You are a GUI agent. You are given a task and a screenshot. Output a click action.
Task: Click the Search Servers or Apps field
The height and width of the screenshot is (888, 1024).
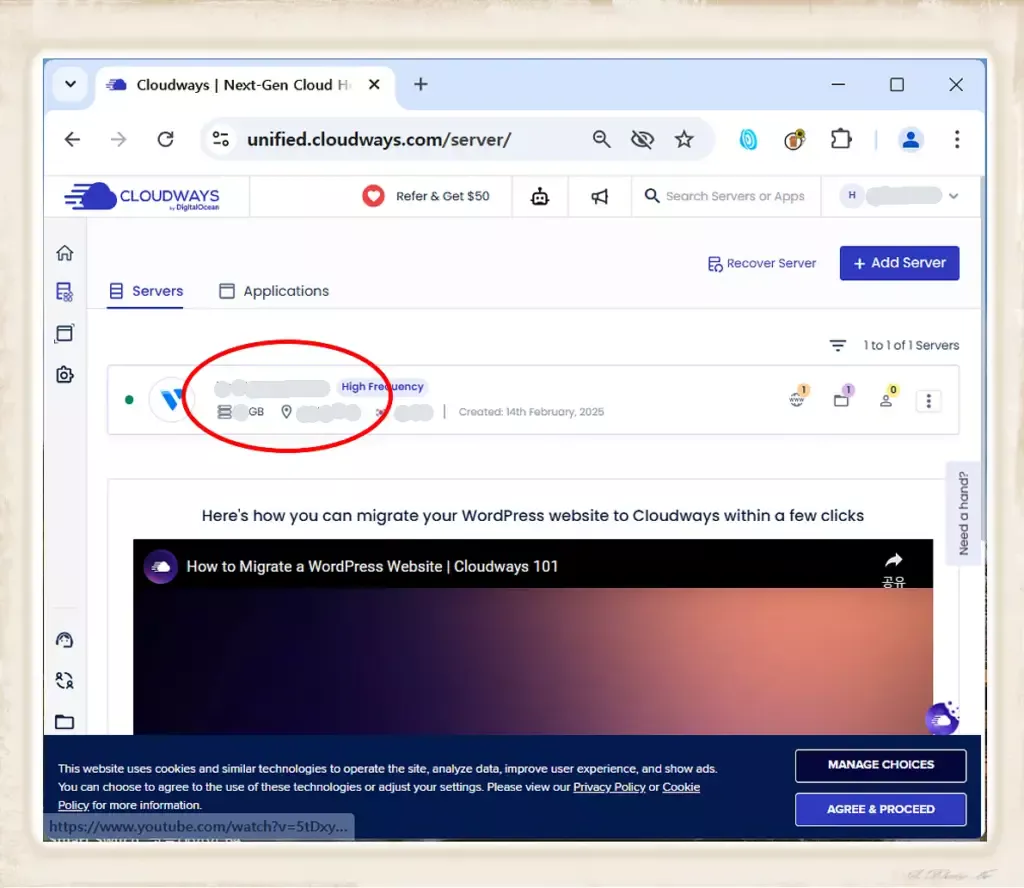(734, 197)
